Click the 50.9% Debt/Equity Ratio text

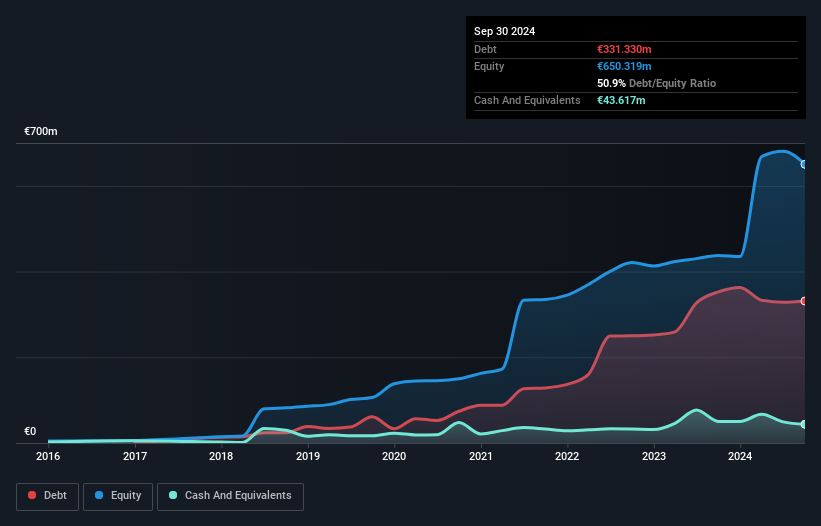tap(657, 83)
